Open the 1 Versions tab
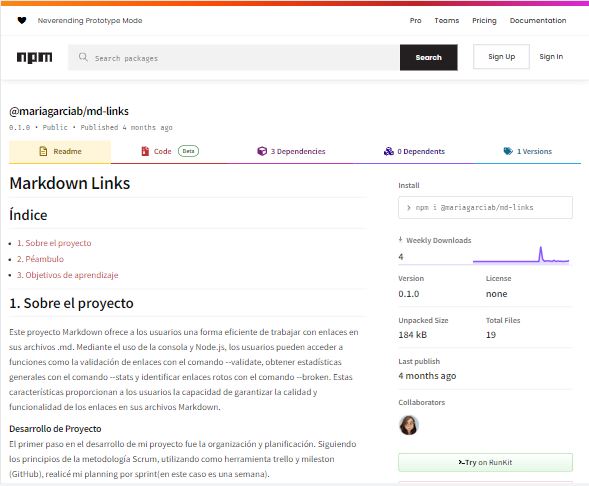Screen dimensions: 589x486 pos(528,151)
